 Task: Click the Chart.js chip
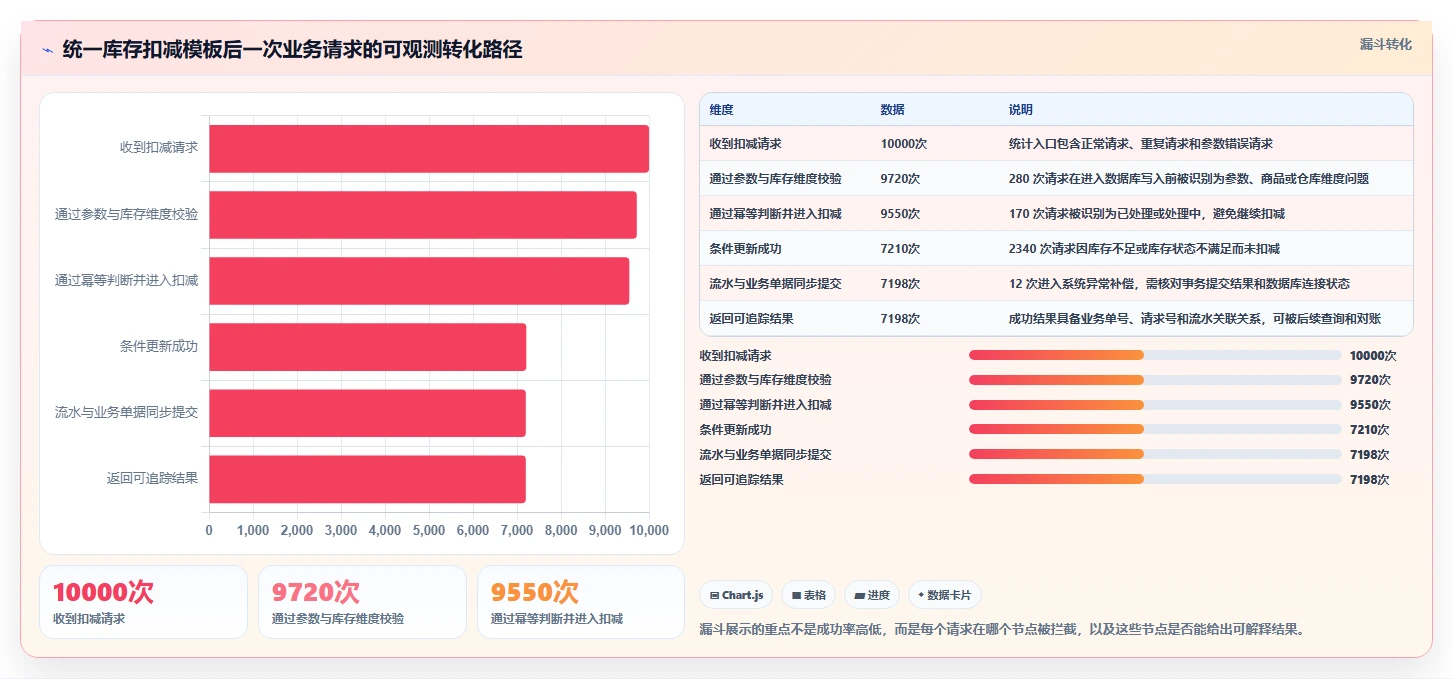pos(736,595)
